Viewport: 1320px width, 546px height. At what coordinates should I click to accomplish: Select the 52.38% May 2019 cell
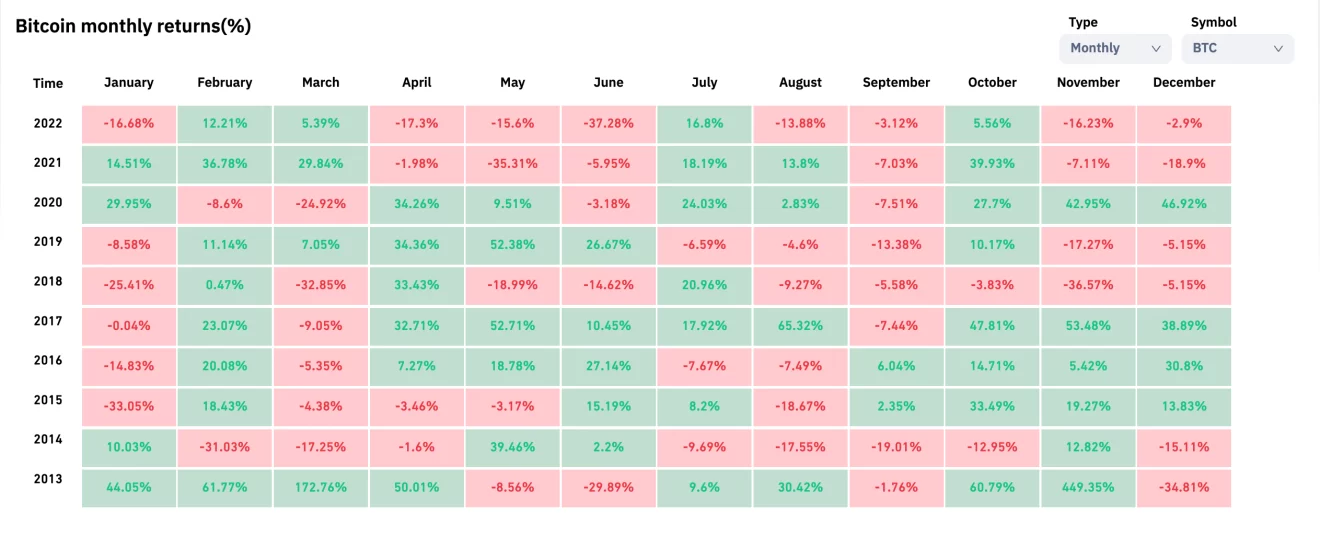point(512,243)
